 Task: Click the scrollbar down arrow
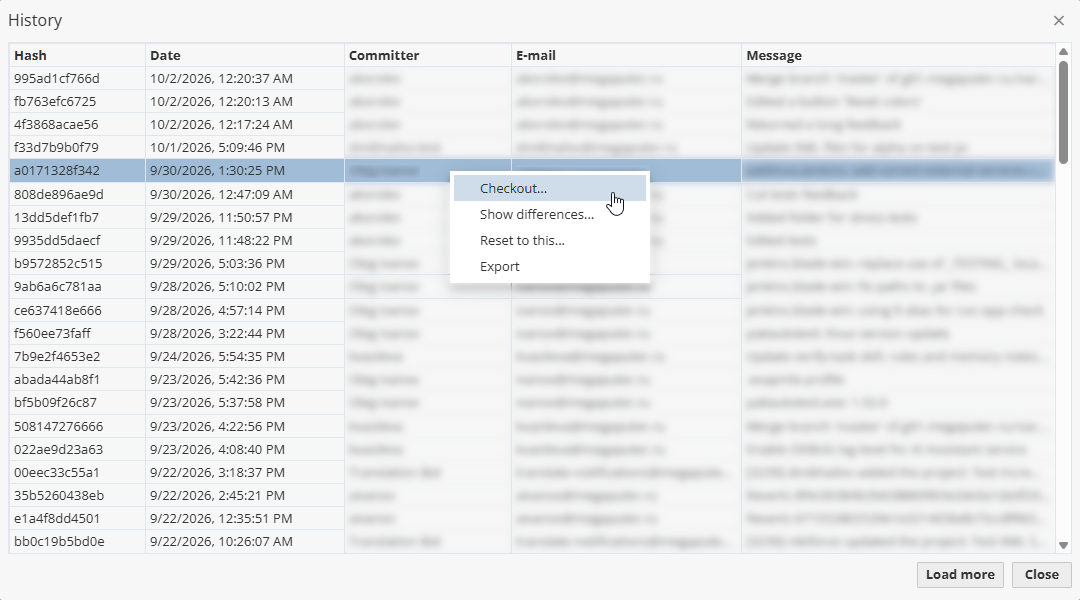click(1063, 545)
